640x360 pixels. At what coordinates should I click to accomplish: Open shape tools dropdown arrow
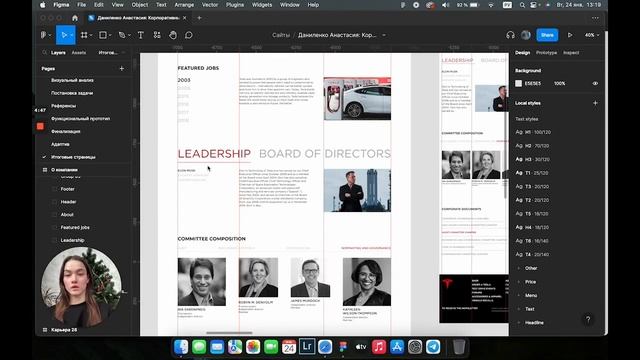110,36
